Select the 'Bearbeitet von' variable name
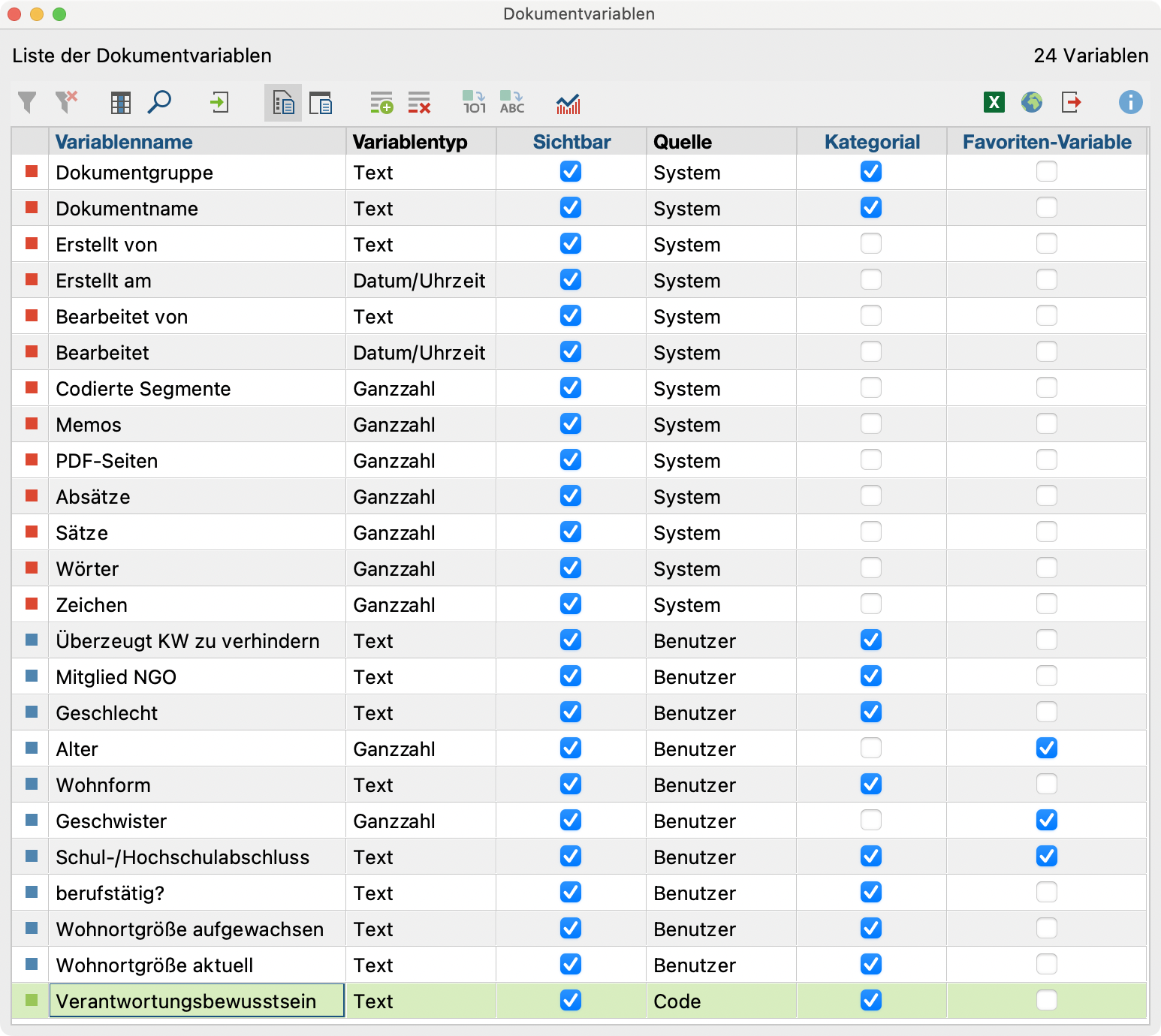This screenshot has width=1161, height=1036. 122,317
